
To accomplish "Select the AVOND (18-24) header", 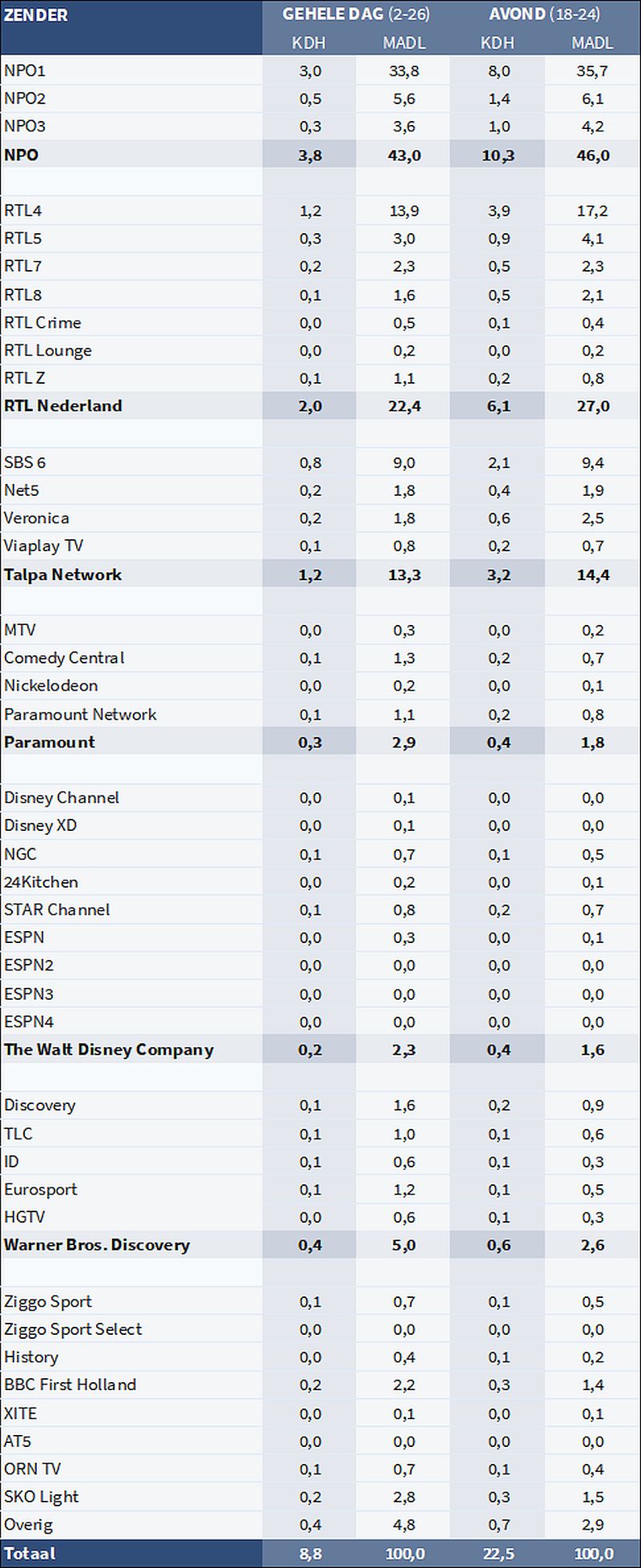I will click(x=545, y=14).
